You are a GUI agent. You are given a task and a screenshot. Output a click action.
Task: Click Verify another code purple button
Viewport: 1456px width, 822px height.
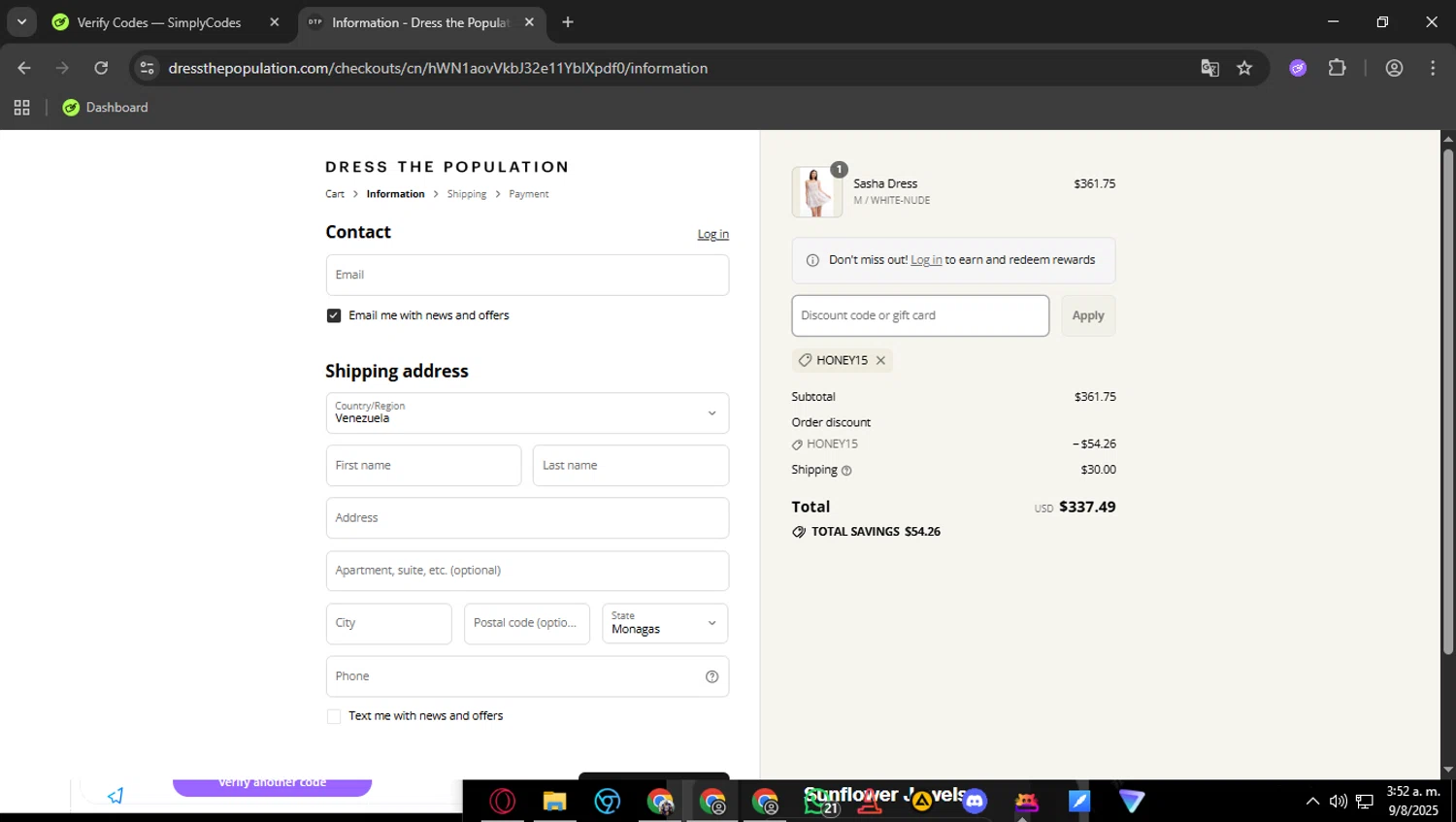(x=272, y=784)
